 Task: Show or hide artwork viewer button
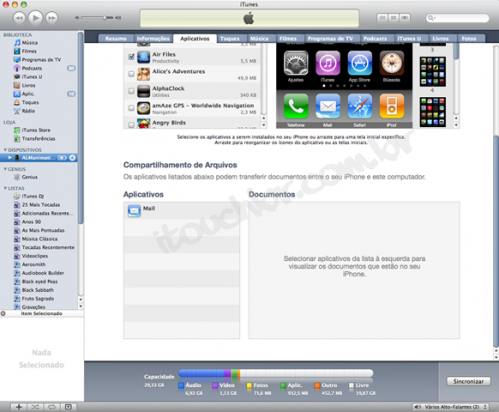(x=68, y=407)
